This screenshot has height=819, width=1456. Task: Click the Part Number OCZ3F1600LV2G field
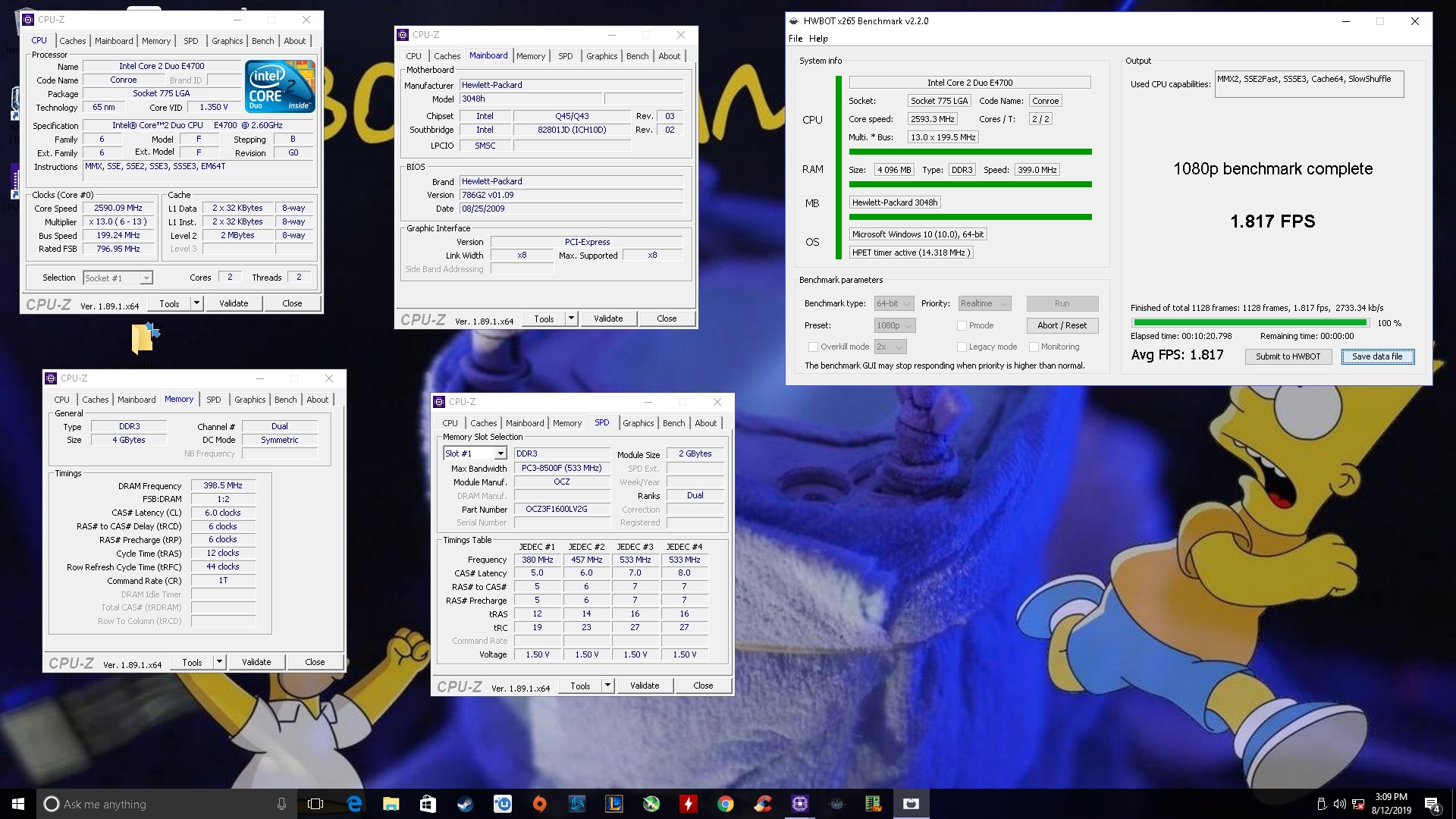(562, 509)
